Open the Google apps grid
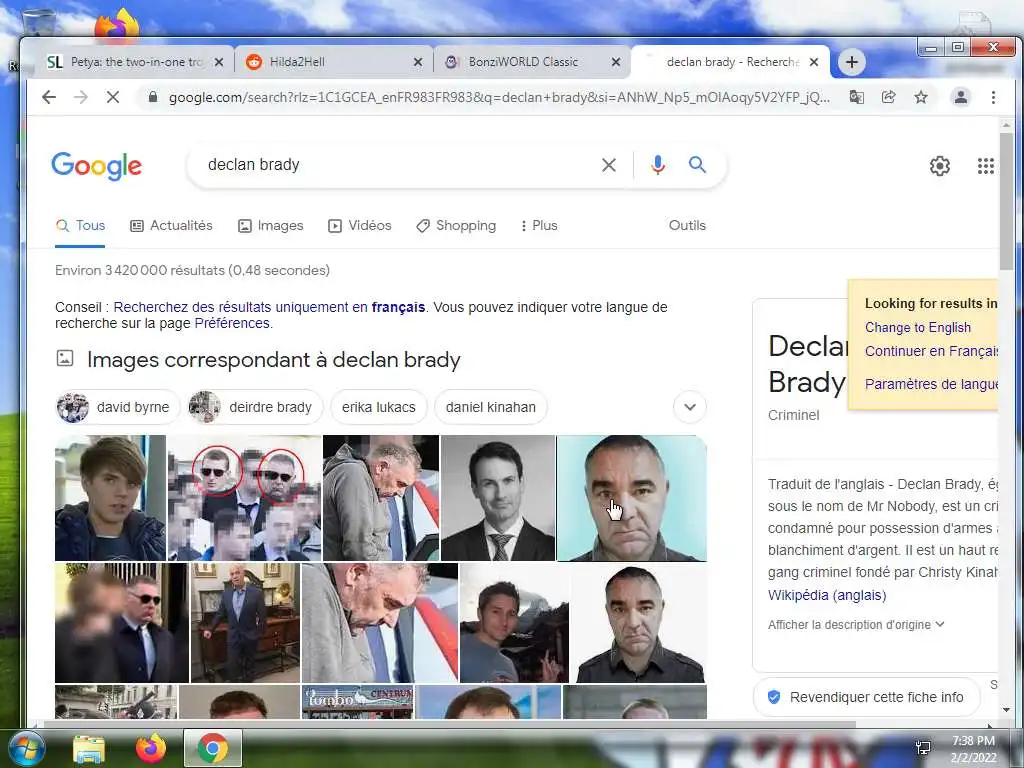 tap(985, 166)
